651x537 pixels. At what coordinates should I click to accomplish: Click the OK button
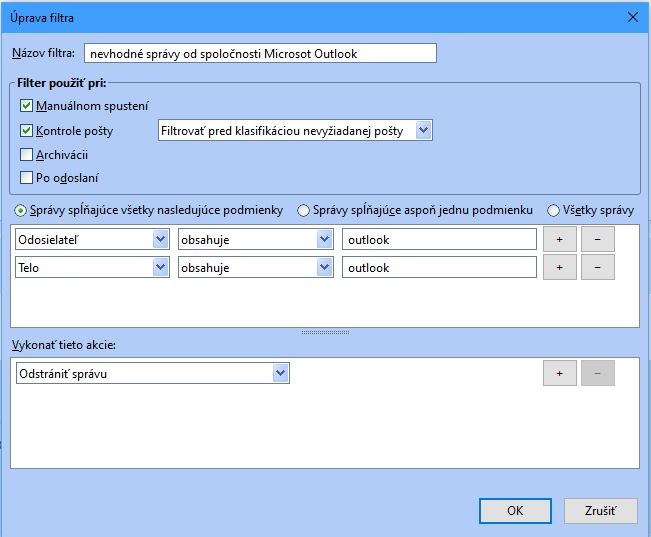pos(515,510)
